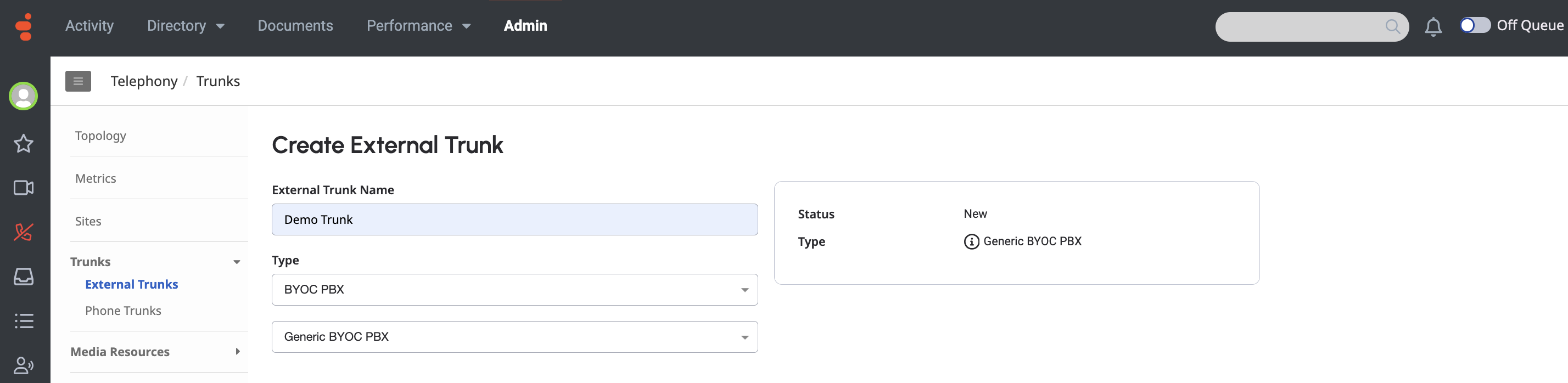Viewport: 1568px width, 383px height.
Task: Open the Favorites star icon
Action: click(23, 143)
